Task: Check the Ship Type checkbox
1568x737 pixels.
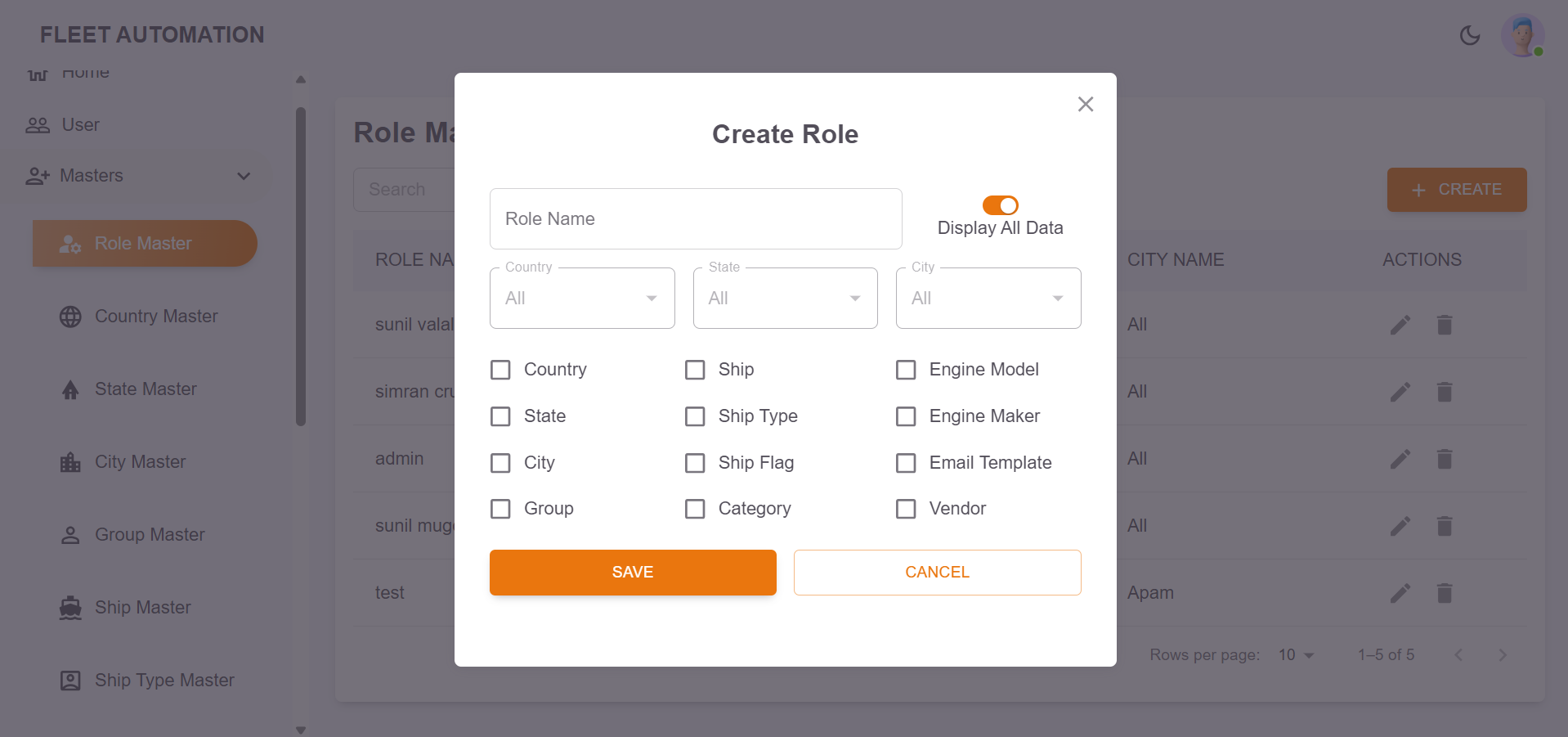Action: tap(695, 416)
